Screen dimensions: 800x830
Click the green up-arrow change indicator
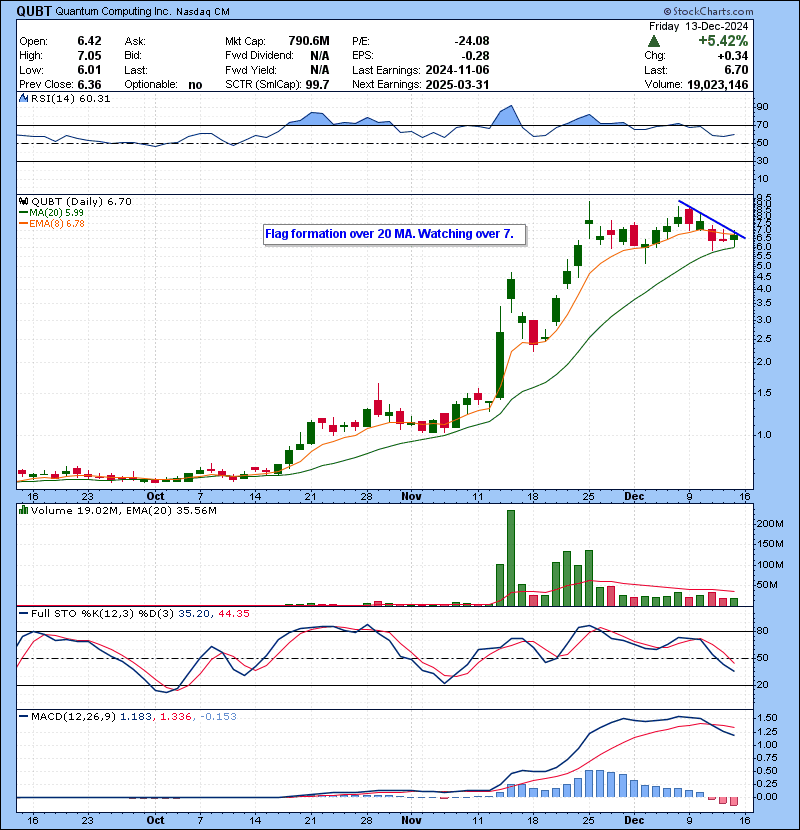(x=654, y=41)
